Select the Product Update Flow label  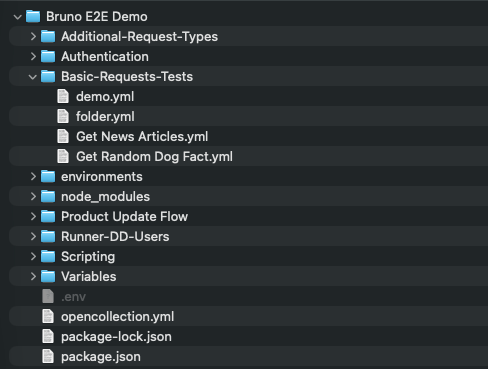125,217
